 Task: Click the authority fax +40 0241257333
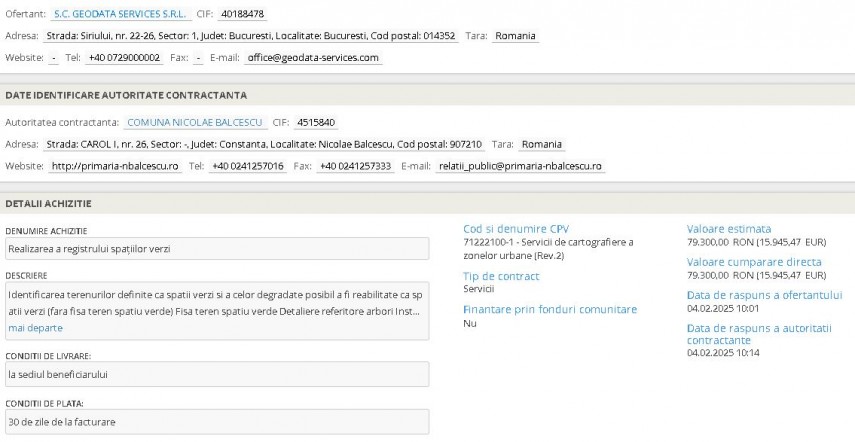point(356,166)
